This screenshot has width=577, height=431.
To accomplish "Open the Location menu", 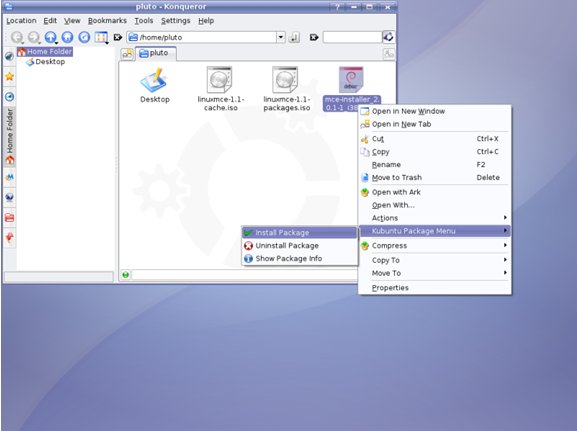I will coord(21,21).
